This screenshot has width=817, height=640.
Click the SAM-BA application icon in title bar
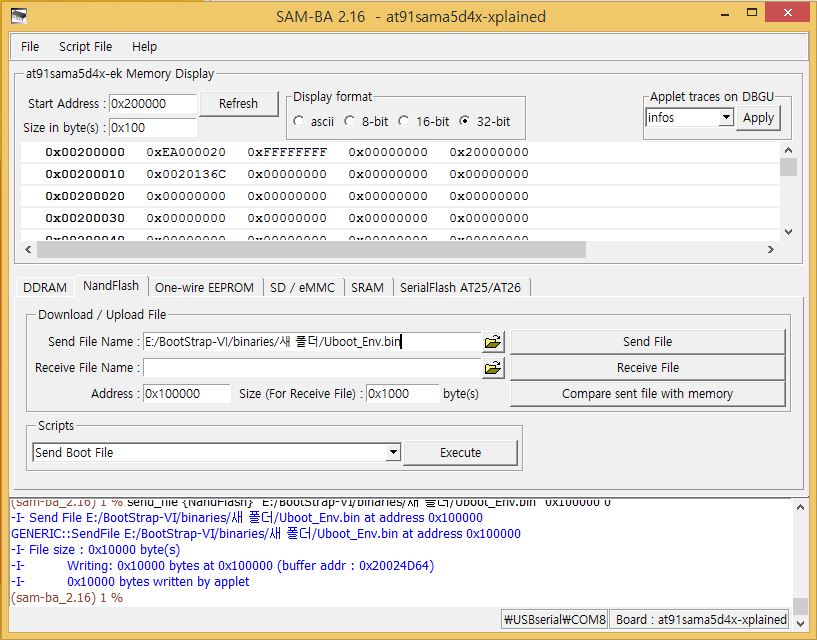click(x=19, y=16)
